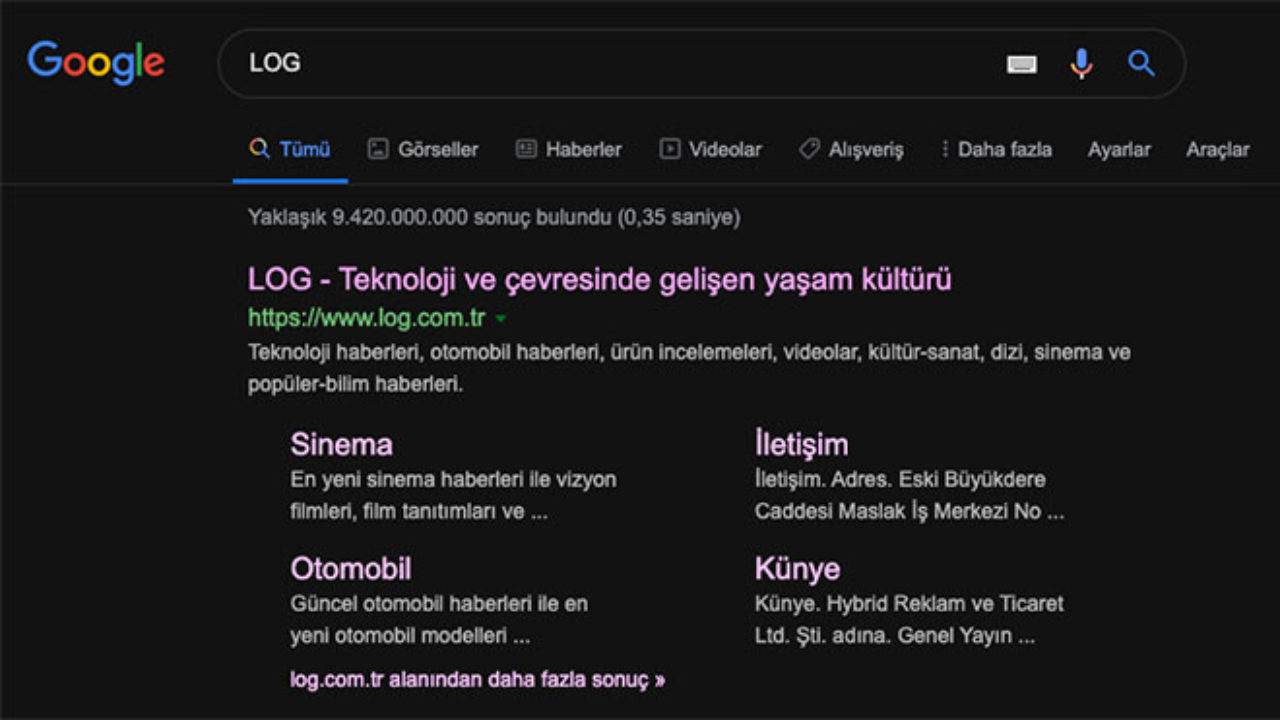Screen dimensions: 1280x720
Task: Open the Alışveriş tab
Action: 851,149
